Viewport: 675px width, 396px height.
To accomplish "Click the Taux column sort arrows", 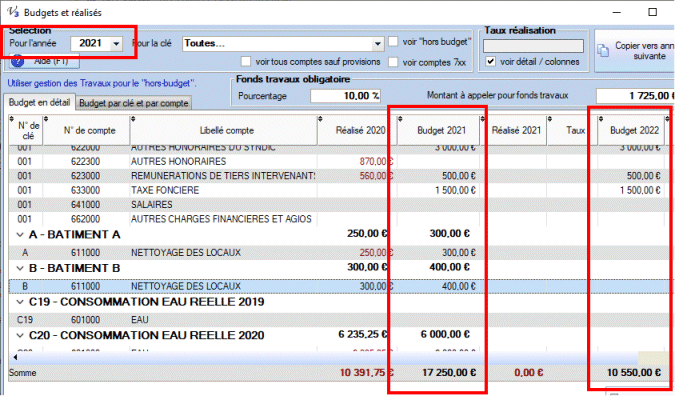I will [x=550, y=119].
